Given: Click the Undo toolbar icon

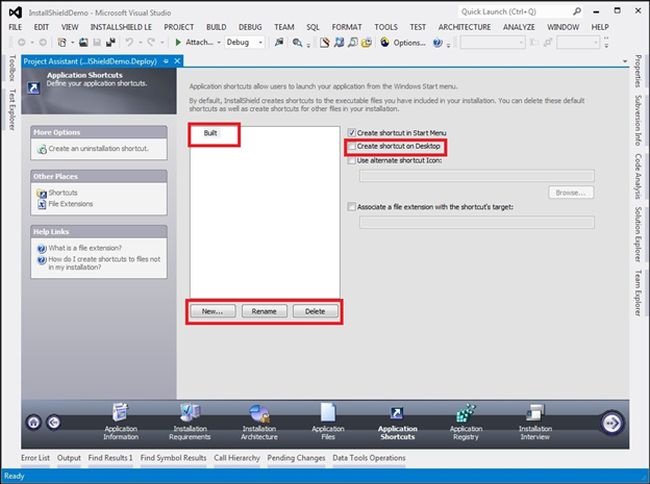Looking at the screenshot, I should pos(129,42).
